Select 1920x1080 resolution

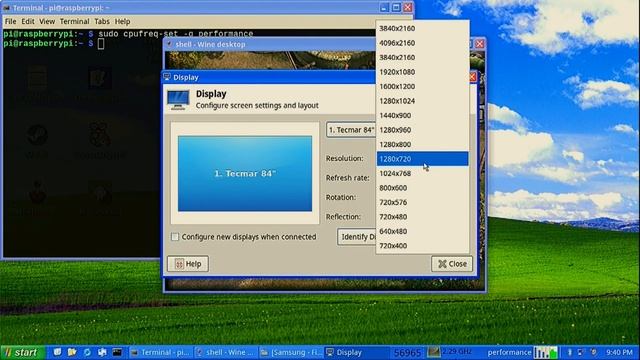(x=422, y=72)
